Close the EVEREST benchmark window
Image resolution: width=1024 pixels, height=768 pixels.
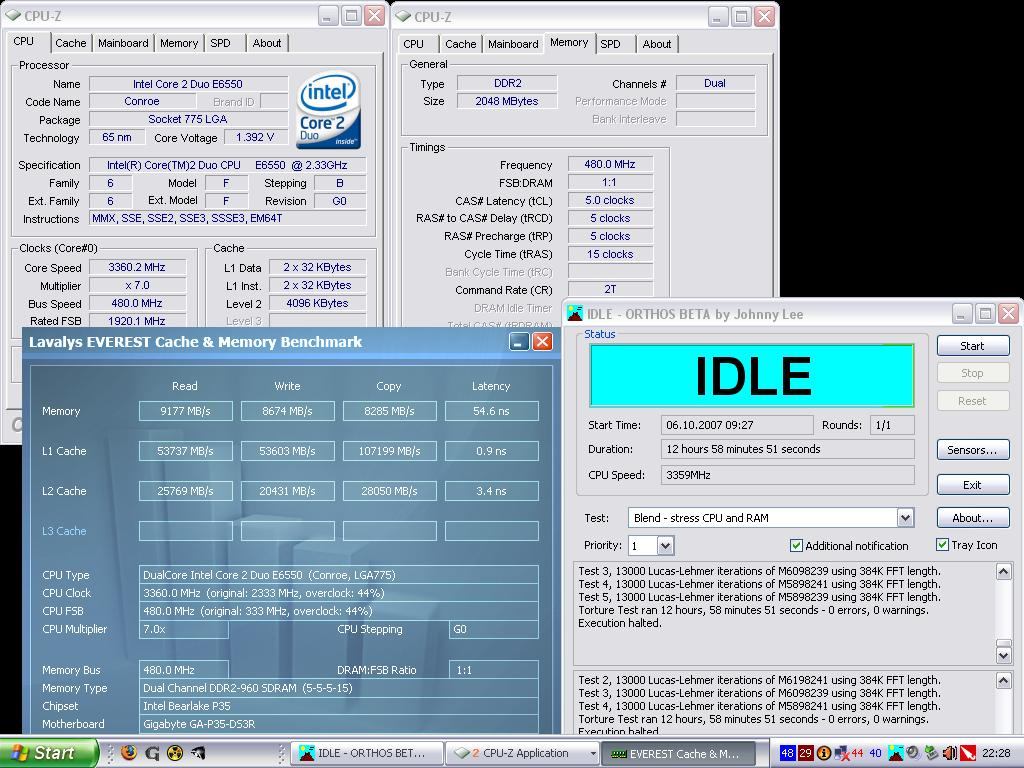coord(542,342)
